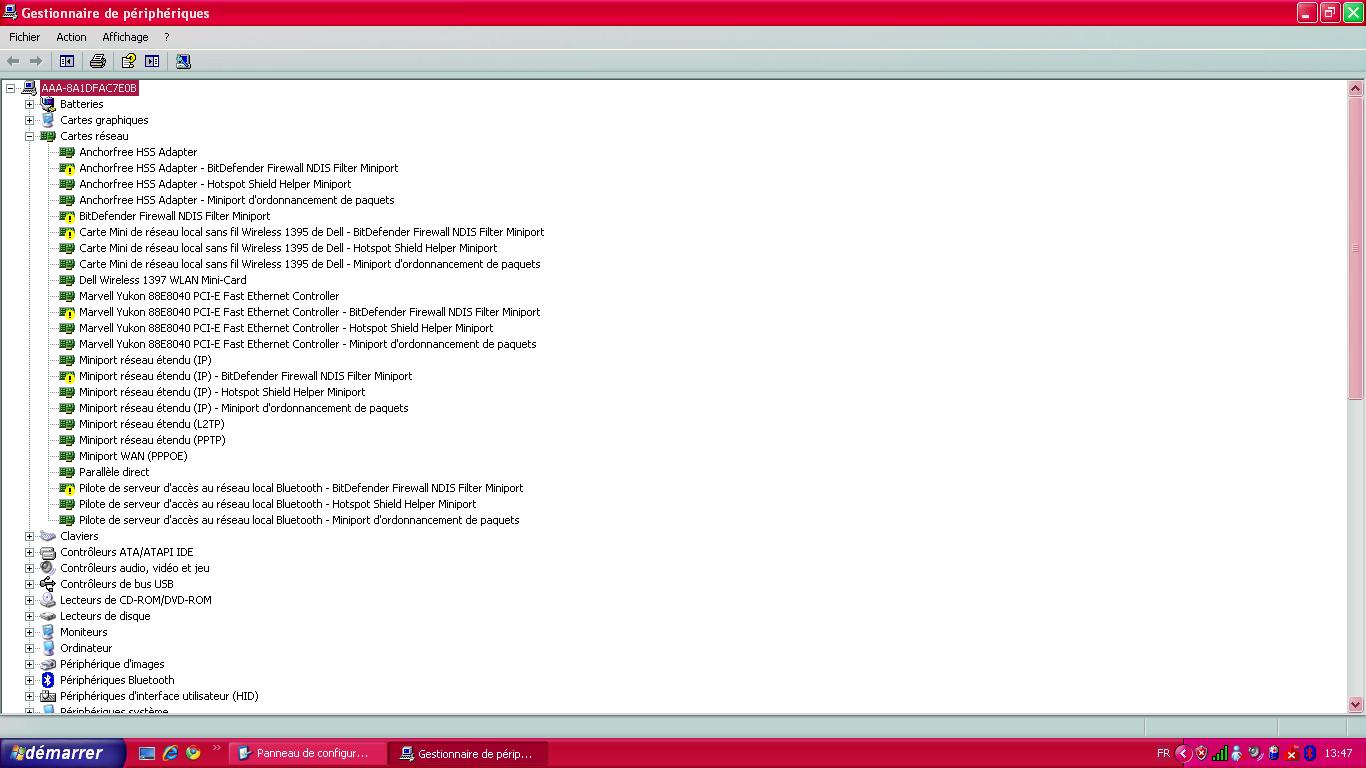Click the Back arrow in toolbar

(x=13, y=61)
